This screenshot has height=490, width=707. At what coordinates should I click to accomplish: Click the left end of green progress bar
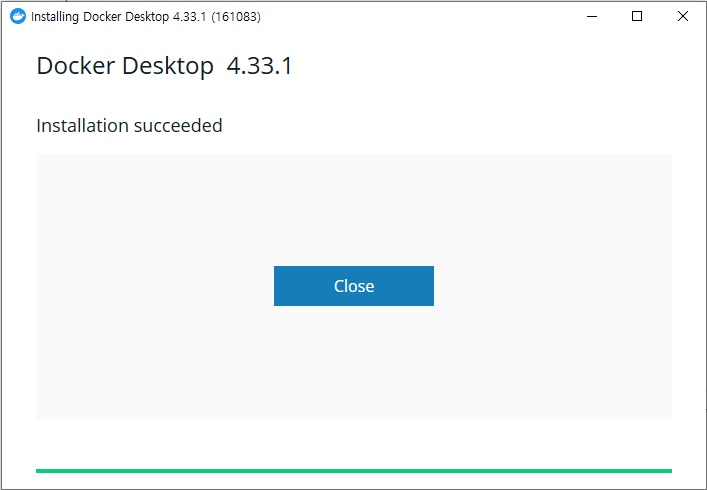[x=41, y=471]
